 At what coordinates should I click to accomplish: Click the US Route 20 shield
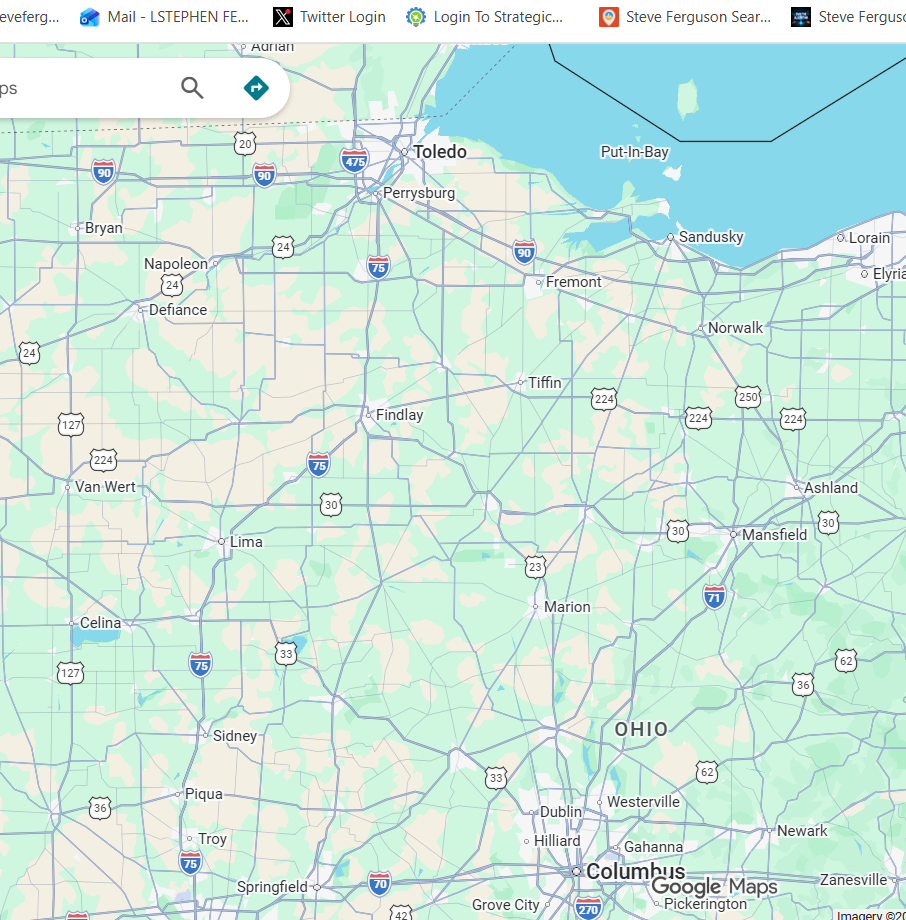click(x=245, y=144)
